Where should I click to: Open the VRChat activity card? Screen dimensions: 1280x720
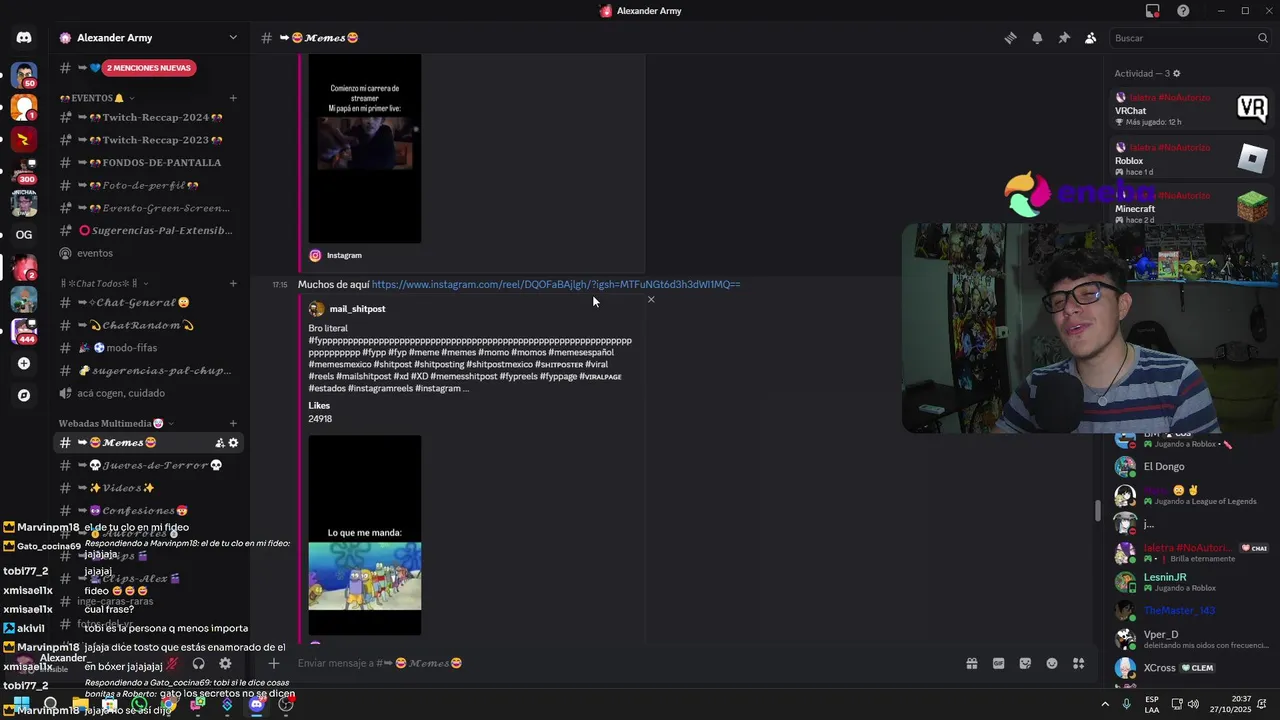[x=1193, y=109]
